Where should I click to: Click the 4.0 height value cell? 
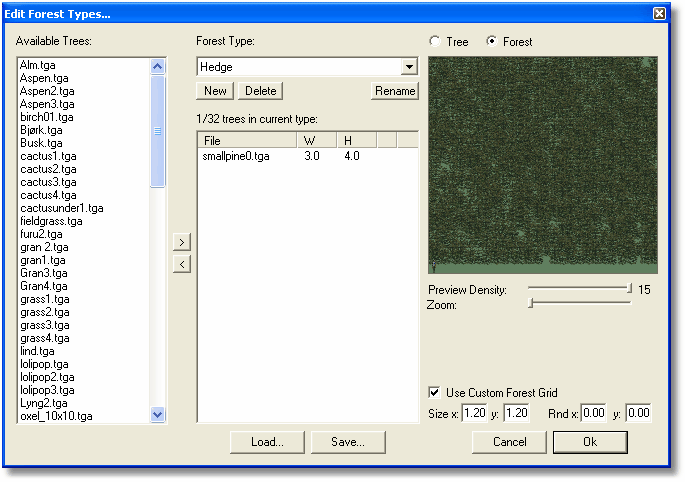[352, 156]
